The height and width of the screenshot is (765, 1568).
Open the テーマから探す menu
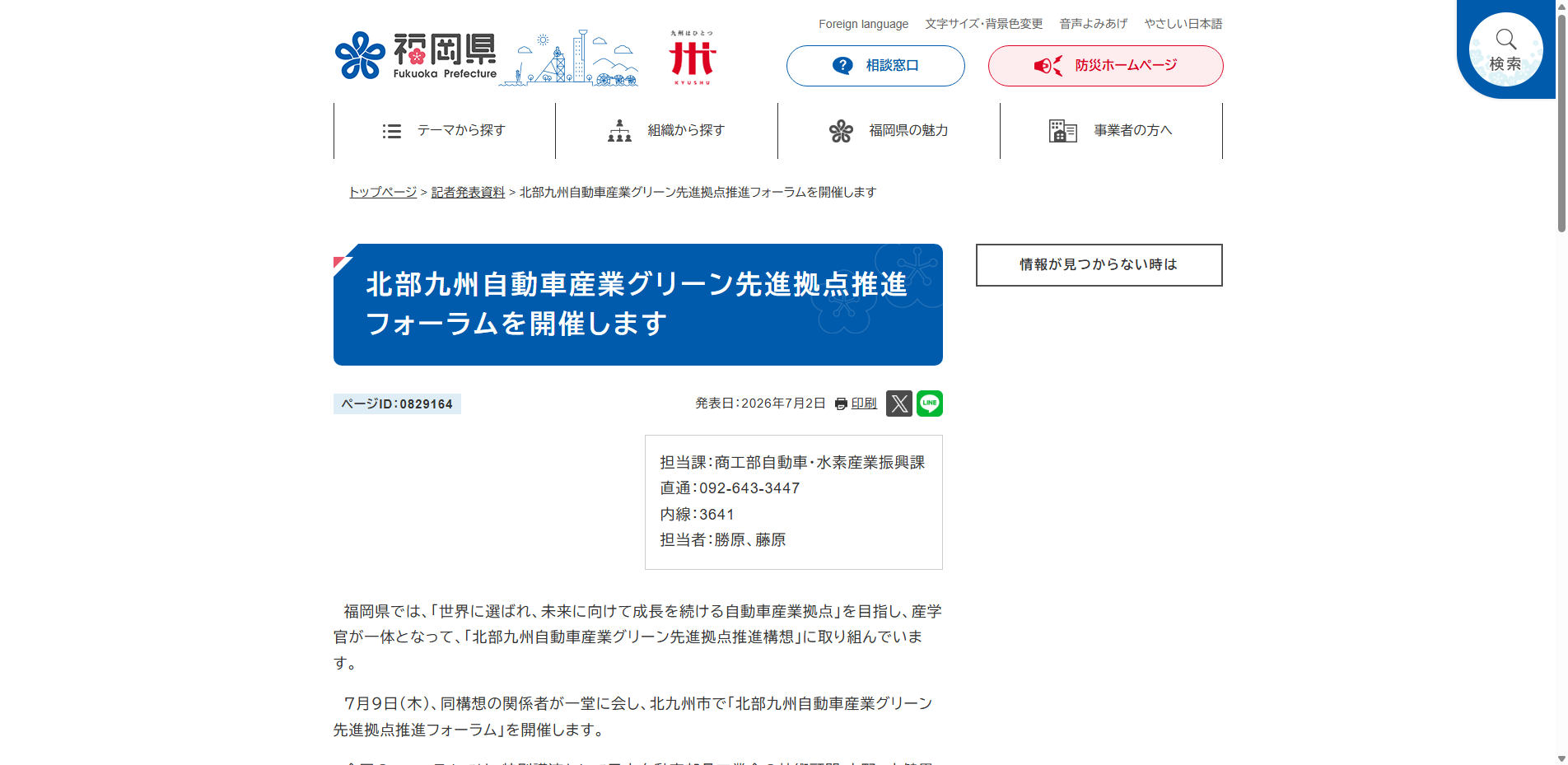click(x=445, y=131)
